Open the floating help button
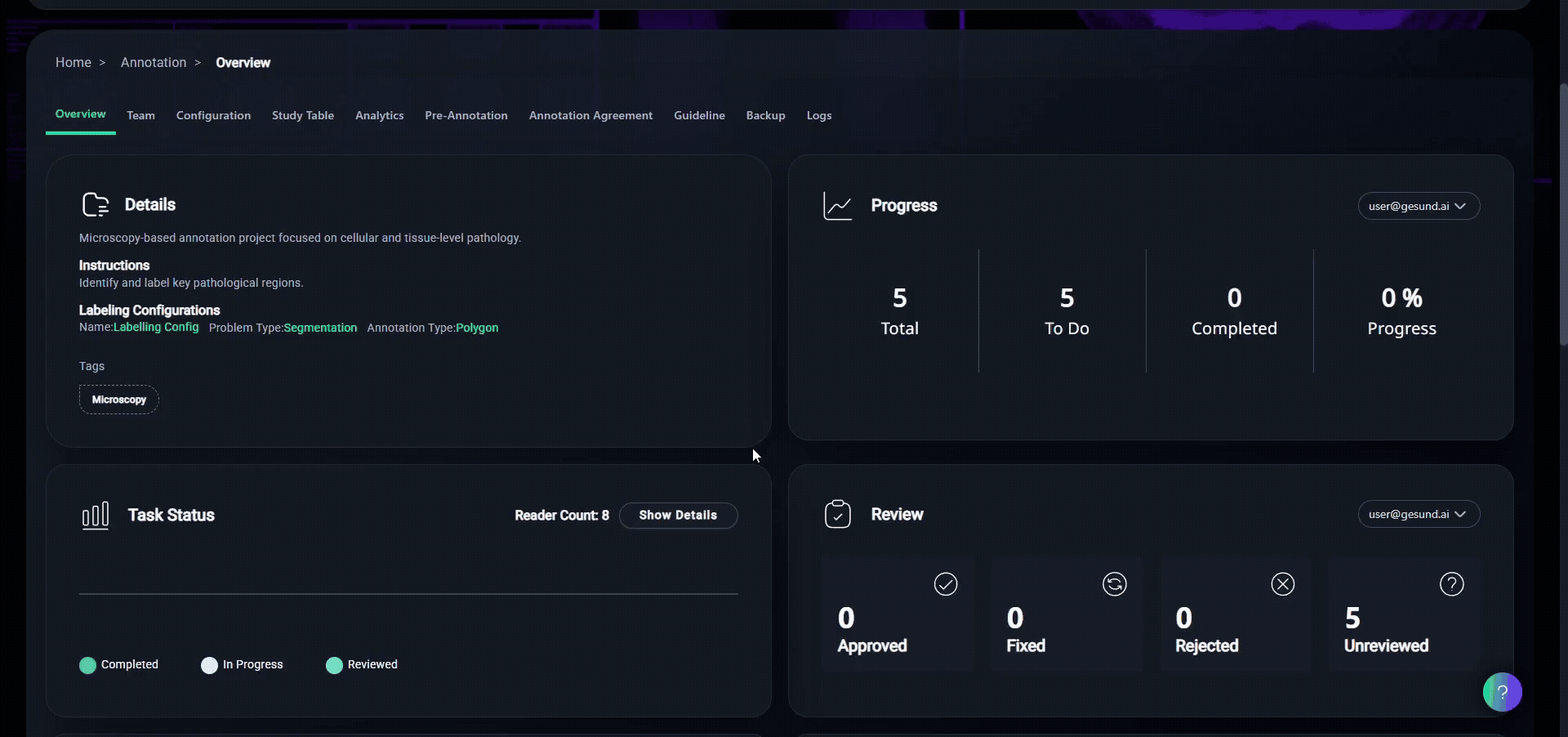This screenshot has width=1568, height=737. pos(1503,692)
